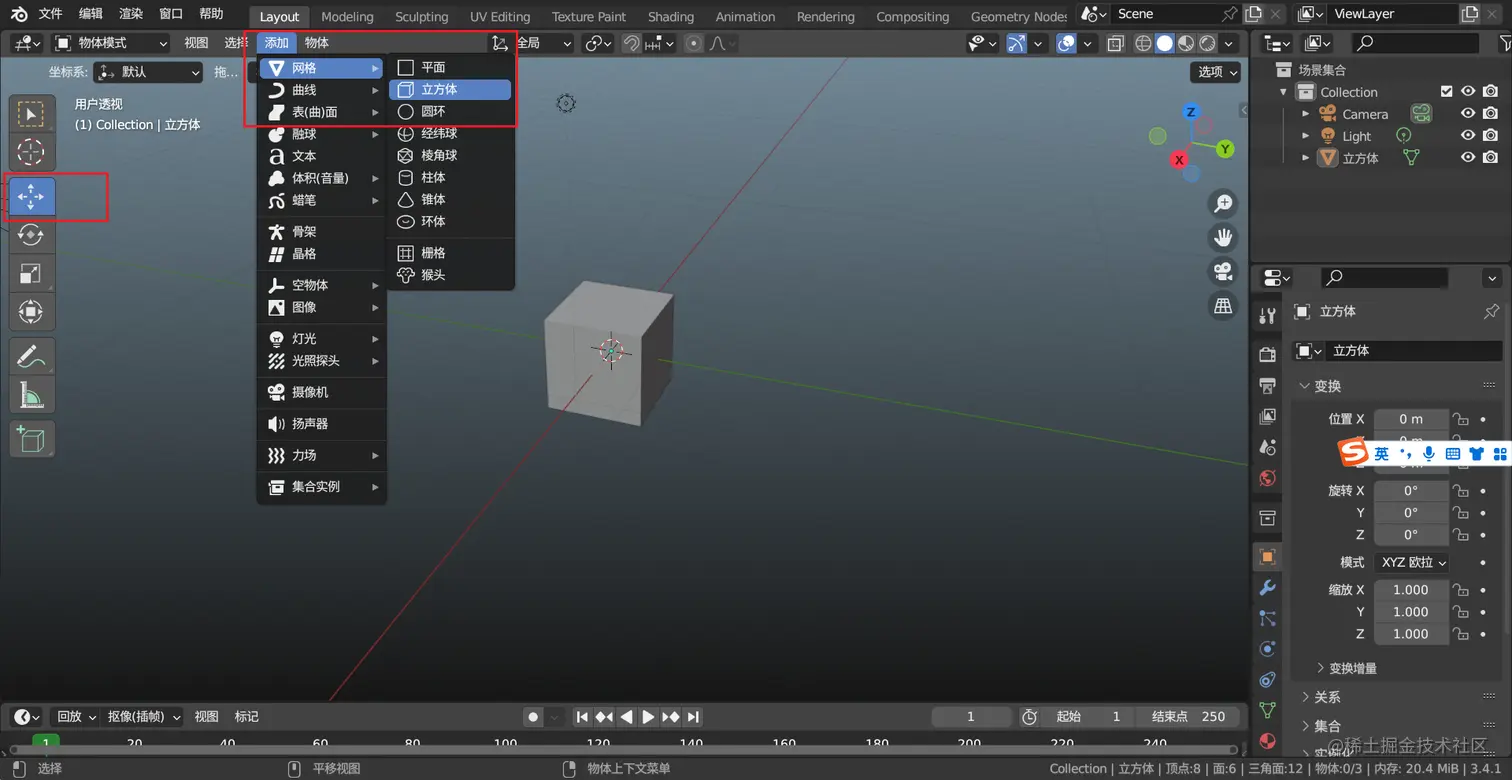Select the Measure tool

(x=31, y=394)
